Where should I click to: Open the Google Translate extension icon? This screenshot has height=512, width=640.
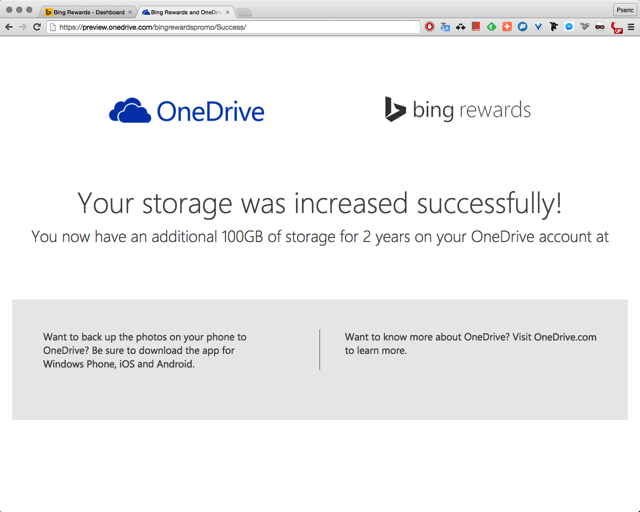tap(445, 27)
